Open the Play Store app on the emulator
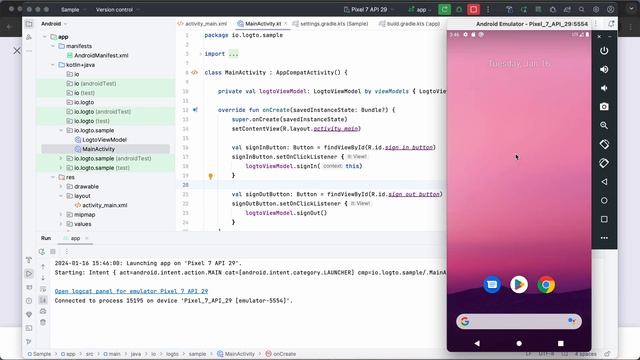Viewport: 640px width, 360px height. pyautogui.click(x=519, y=284)
